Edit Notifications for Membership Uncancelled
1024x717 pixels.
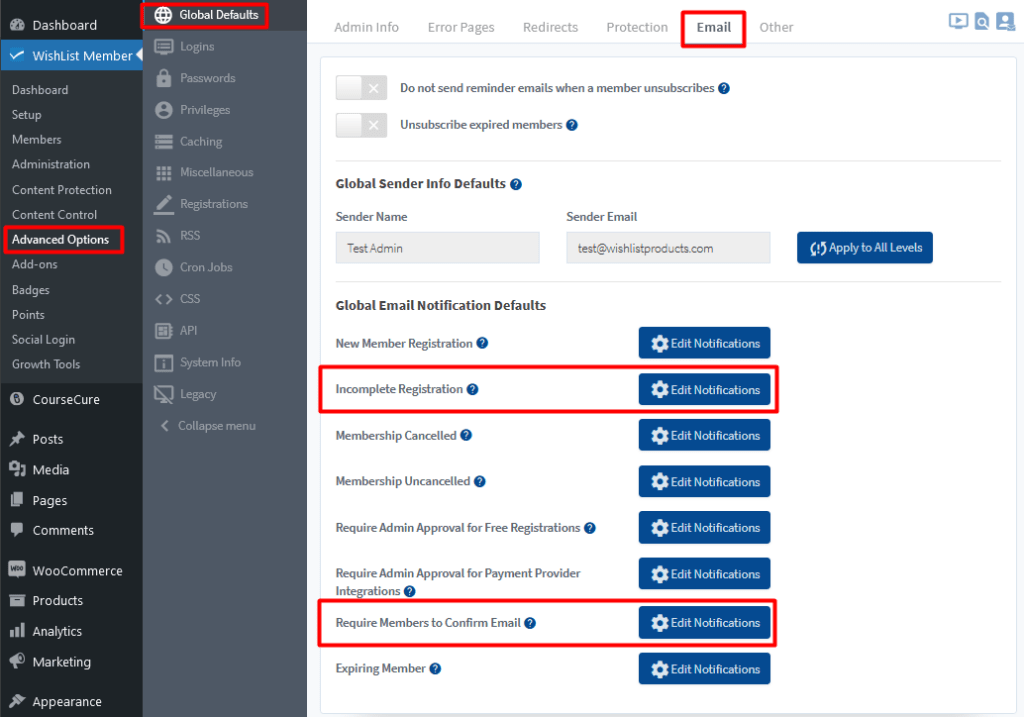tap(704, 481)
